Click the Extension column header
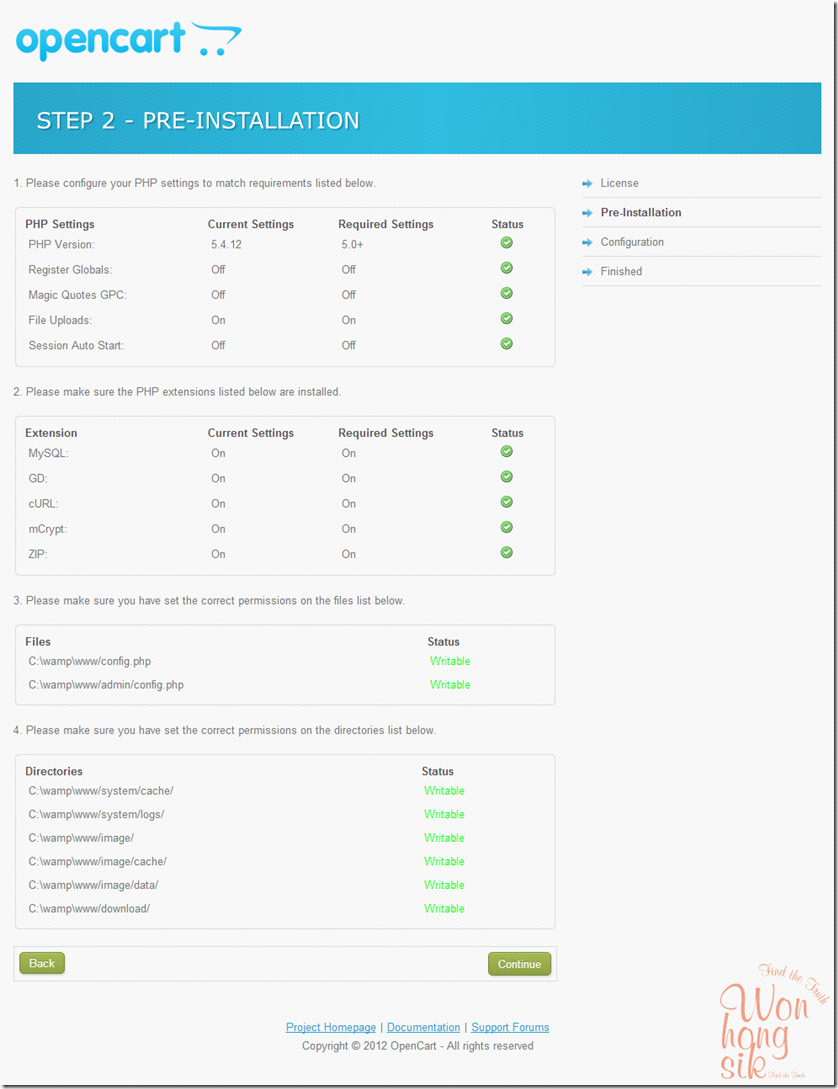 (x=51, y=433)
